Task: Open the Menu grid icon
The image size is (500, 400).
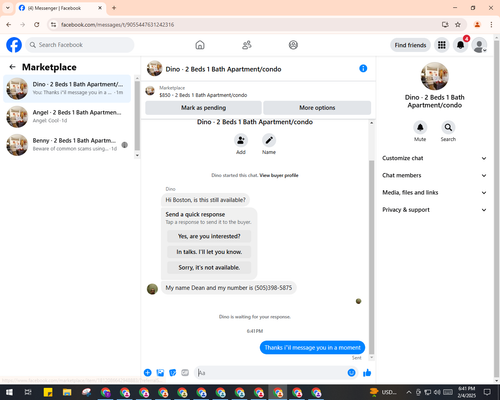Action: tap(442, 45)
